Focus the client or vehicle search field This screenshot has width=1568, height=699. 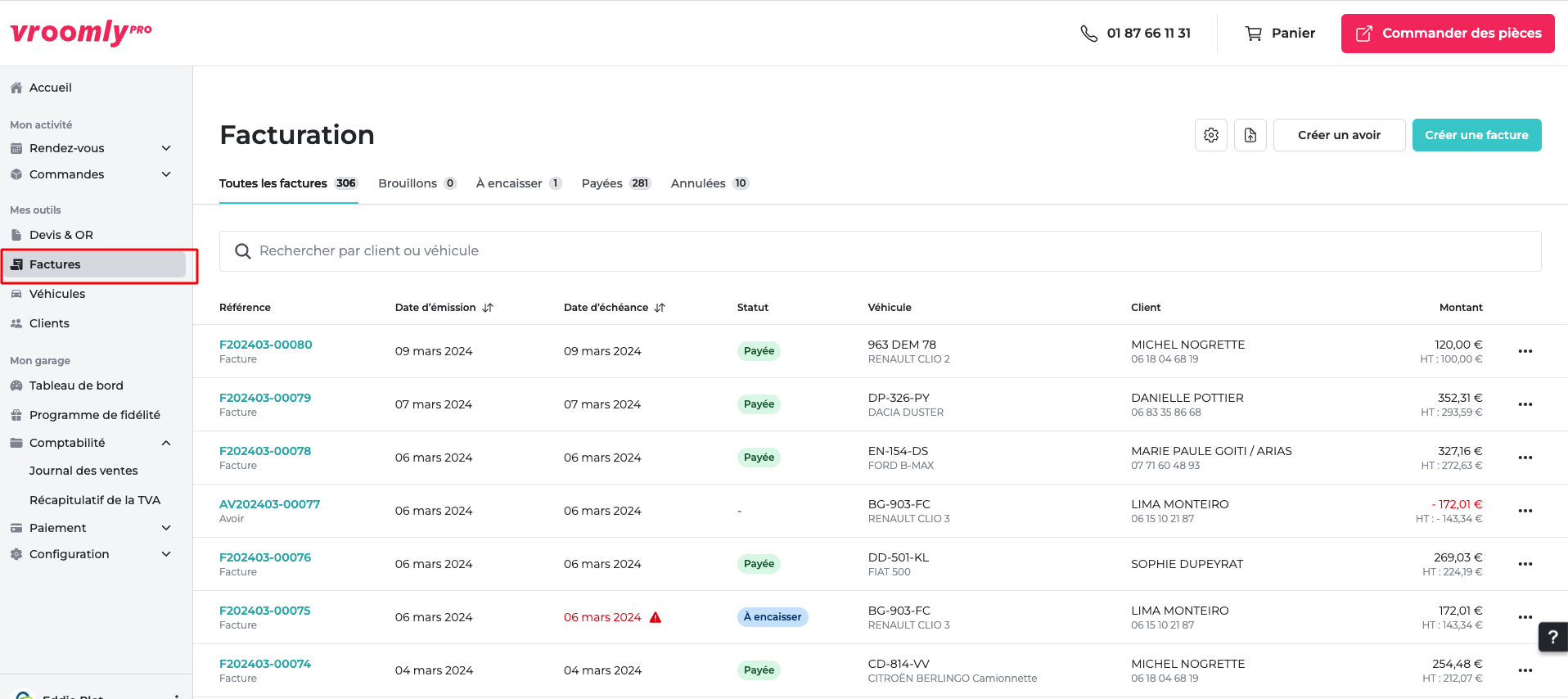(881, 251)
